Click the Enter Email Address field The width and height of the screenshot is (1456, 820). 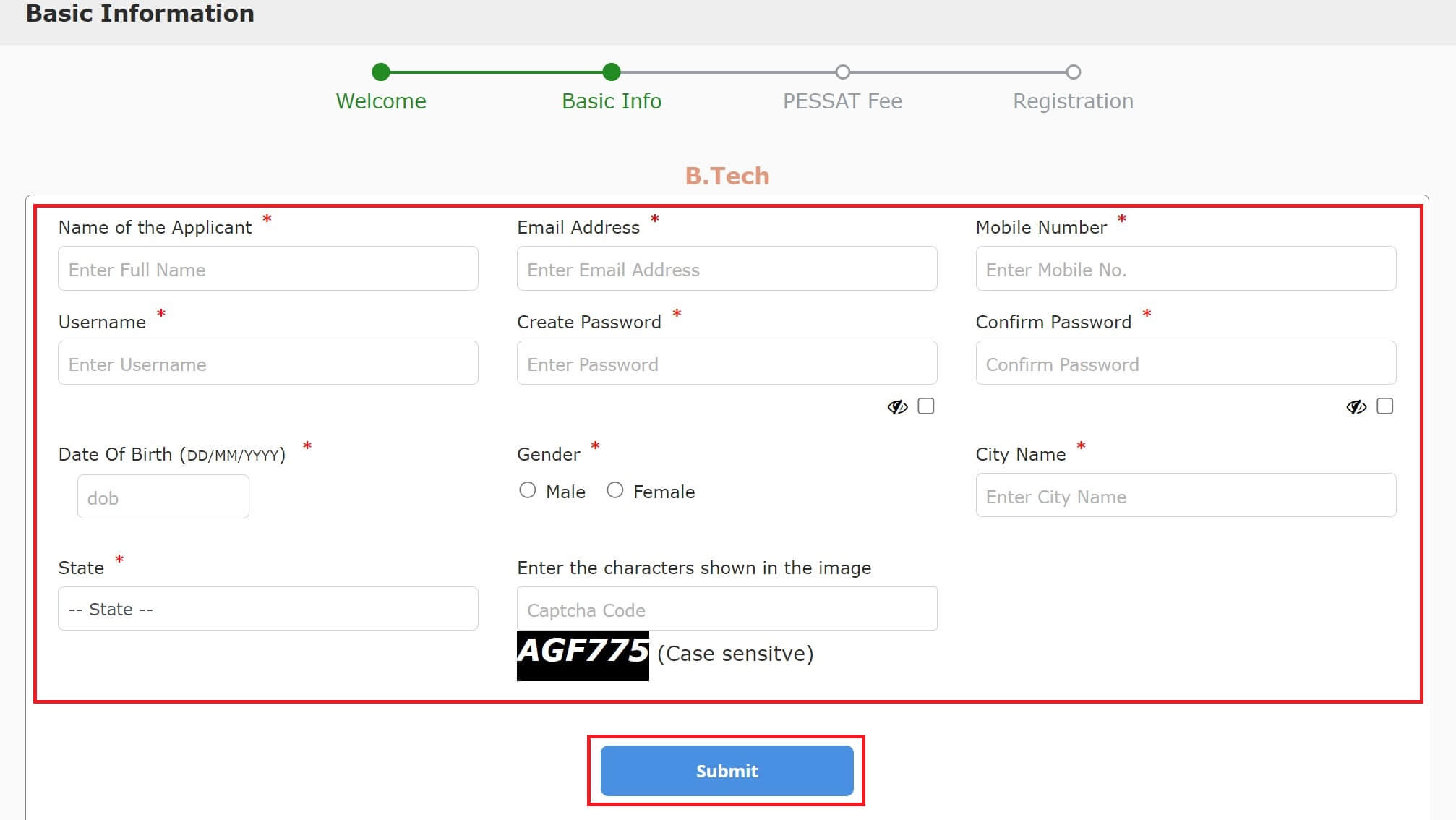coord(727,269)
